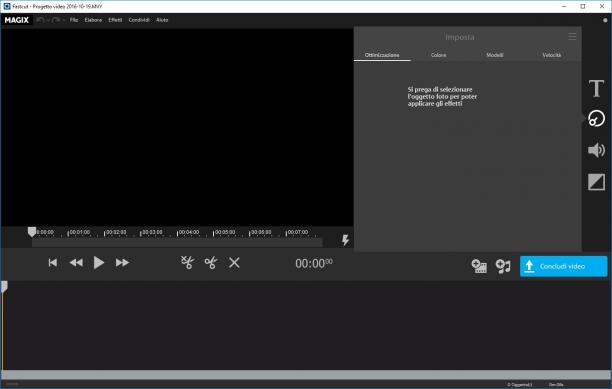Open the Imposta panel hamburger menu
The height and width of the screenshot is (389, 612).
point(572,37)
